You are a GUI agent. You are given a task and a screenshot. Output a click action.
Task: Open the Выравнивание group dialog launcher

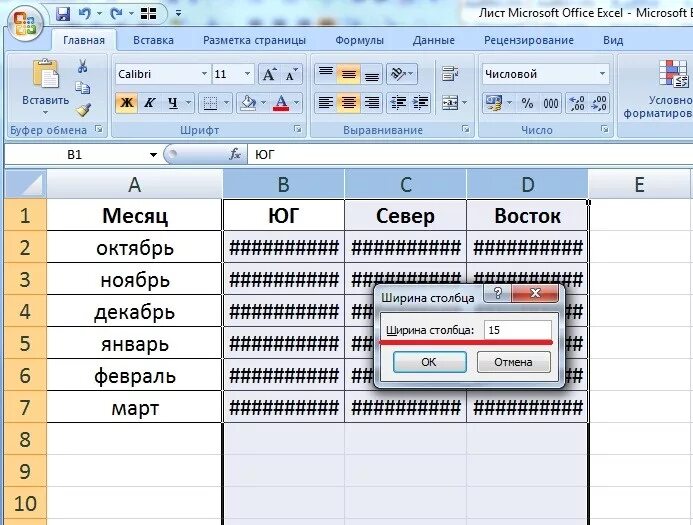pyautogui.click(x=465, y=129)
